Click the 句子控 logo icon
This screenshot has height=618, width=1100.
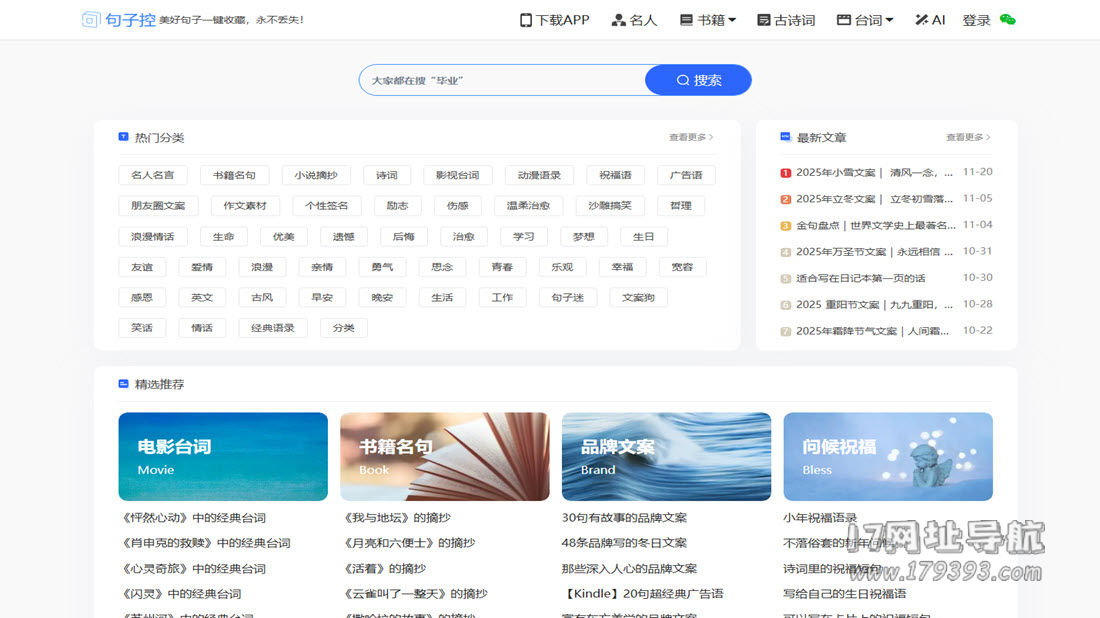coord(92,20)
